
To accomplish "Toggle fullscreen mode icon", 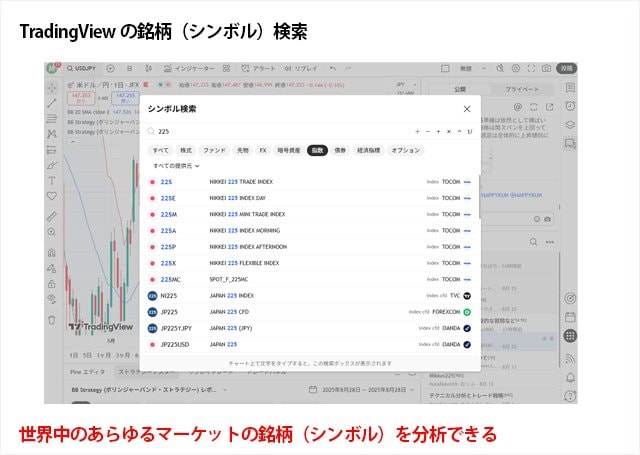I will tap(531, 69).
